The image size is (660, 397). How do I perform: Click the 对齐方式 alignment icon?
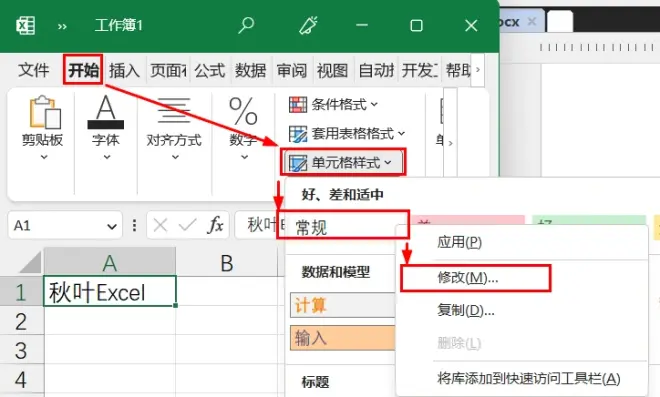tap(174, 110)
